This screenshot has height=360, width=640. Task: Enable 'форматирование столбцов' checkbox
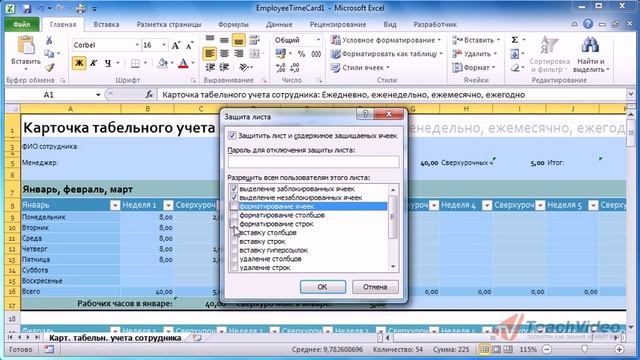point(234,215)
